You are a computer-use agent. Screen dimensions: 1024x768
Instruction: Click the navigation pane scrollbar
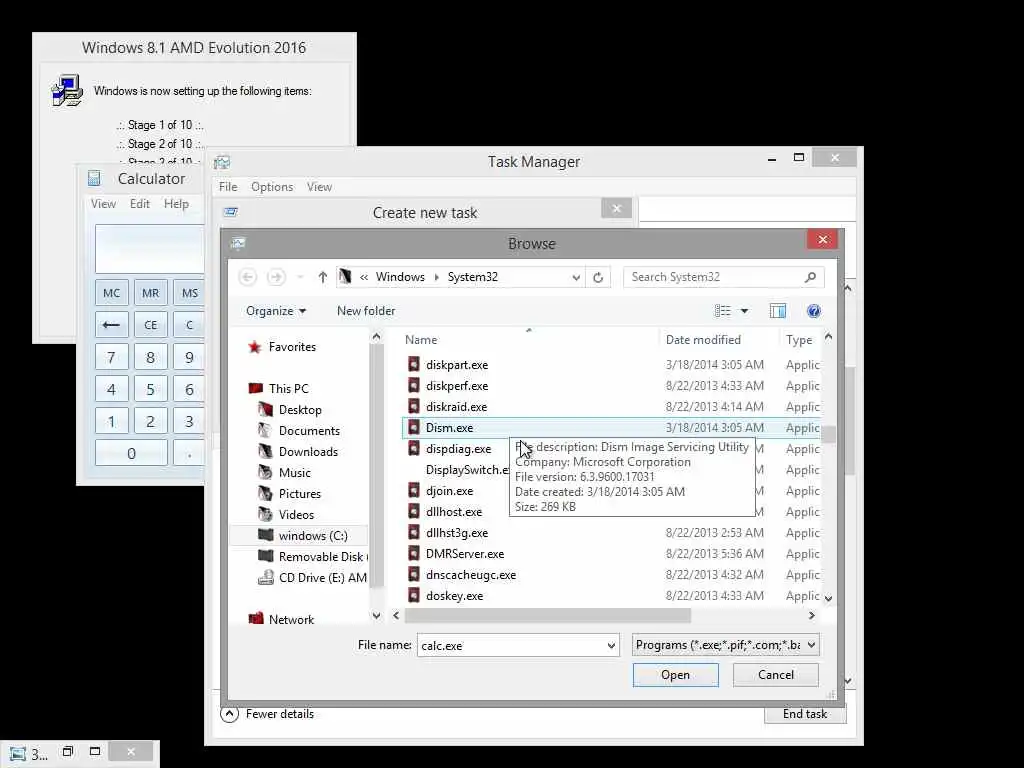(376, 465)
